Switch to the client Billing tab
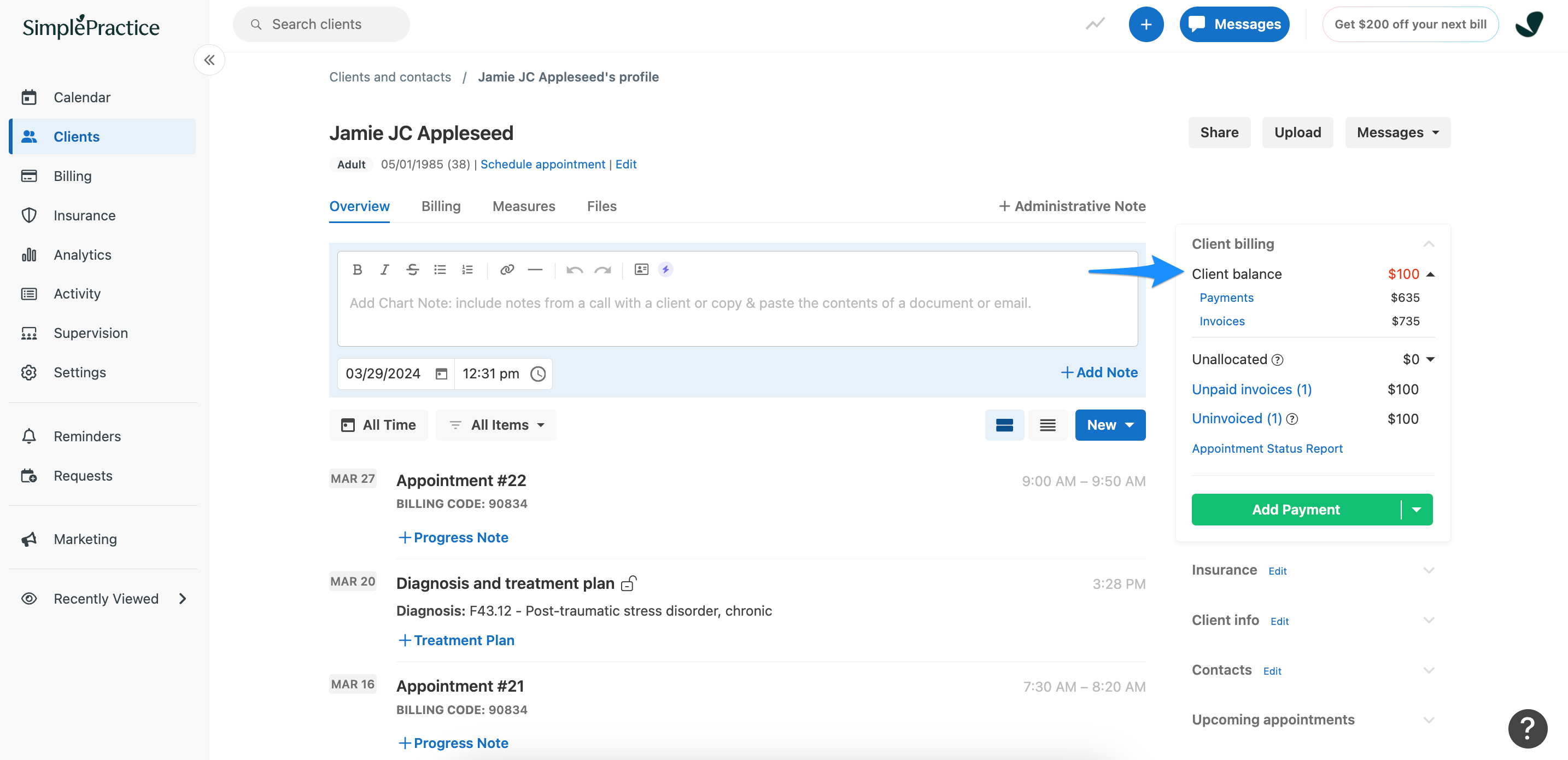This screenshot has width=1568, height=760. pyautogui.click(x=441, y=206)
